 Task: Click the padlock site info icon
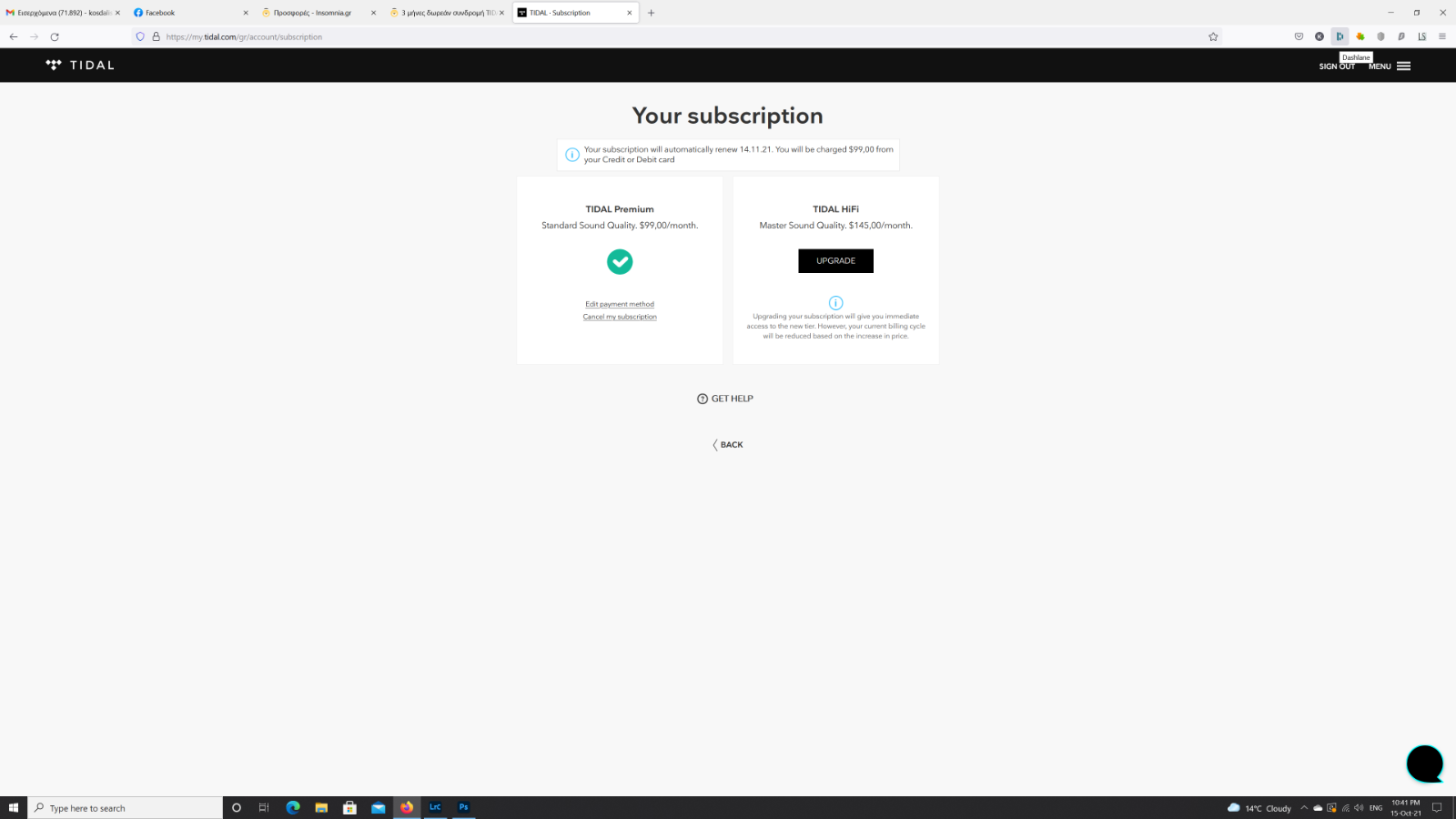click(156, 36)
